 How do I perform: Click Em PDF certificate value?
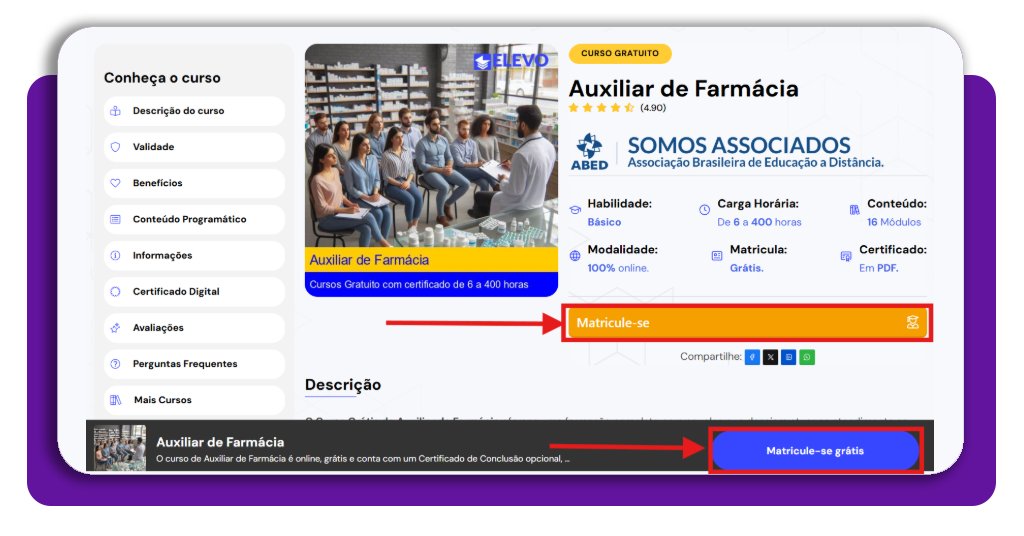pos(878,268)
